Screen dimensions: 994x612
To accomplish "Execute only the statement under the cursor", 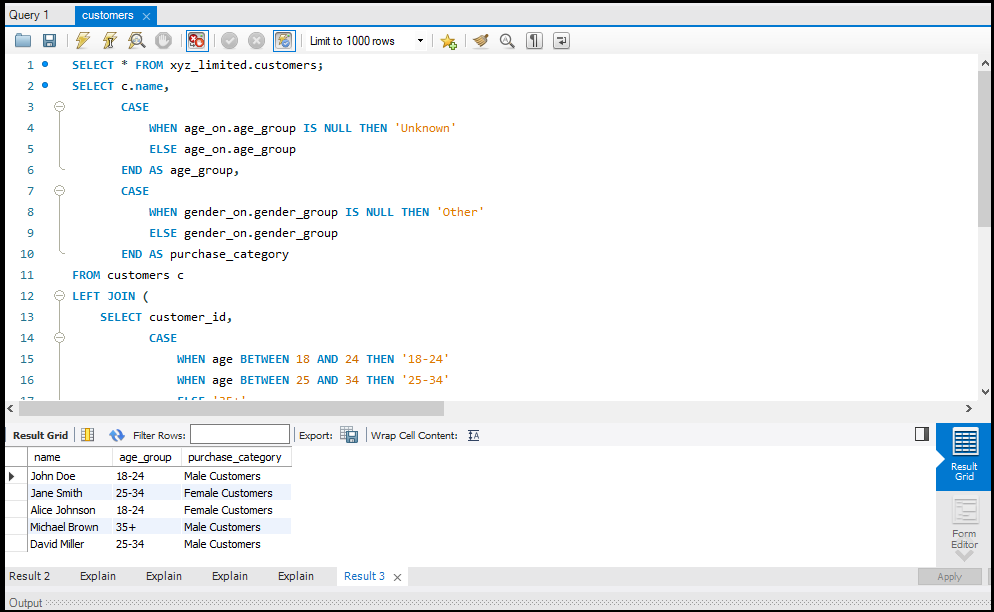I will [x=110, y=41].
